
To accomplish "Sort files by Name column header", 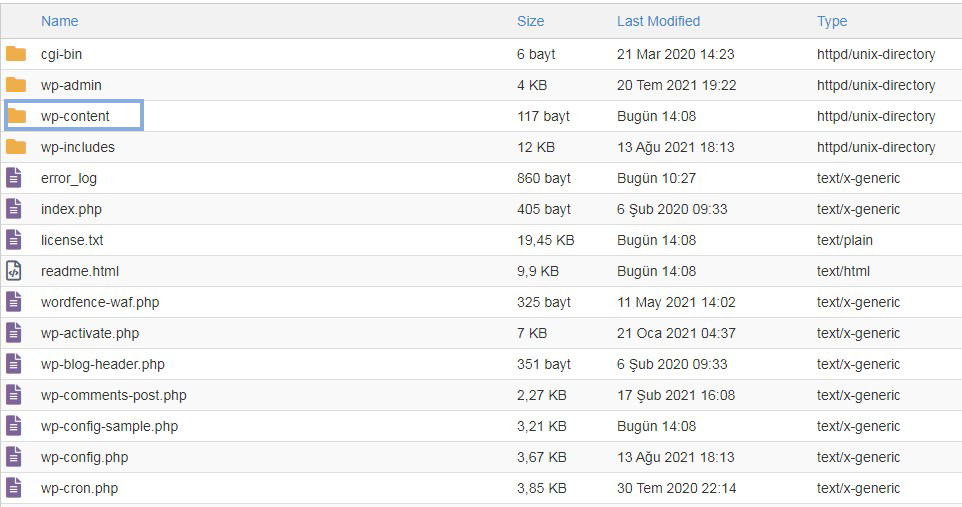I will [60, 21].
